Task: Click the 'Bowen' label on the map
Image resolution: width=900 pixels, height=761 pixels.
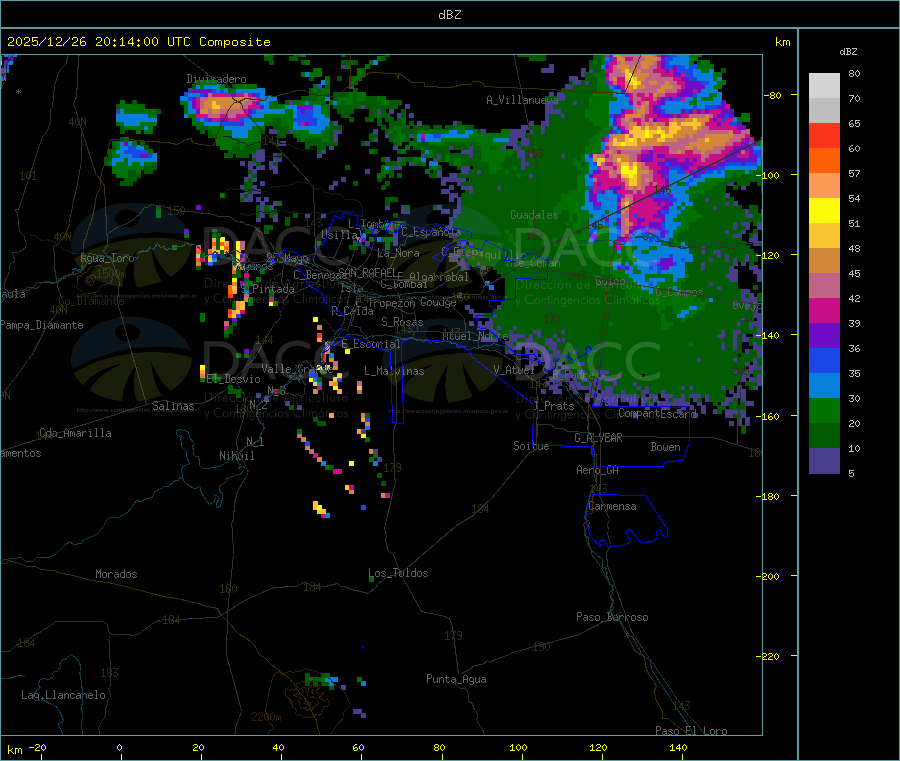Action: (x=665, y=447)
